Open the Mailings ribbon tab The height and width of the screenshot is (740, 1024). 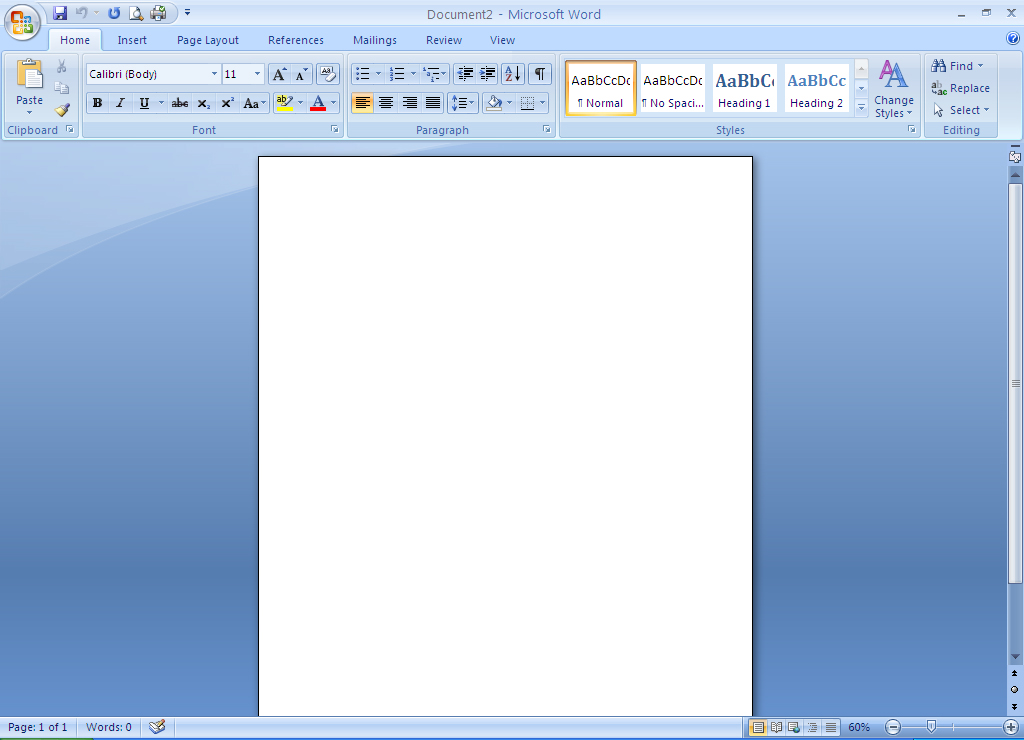tap(374, 40)
